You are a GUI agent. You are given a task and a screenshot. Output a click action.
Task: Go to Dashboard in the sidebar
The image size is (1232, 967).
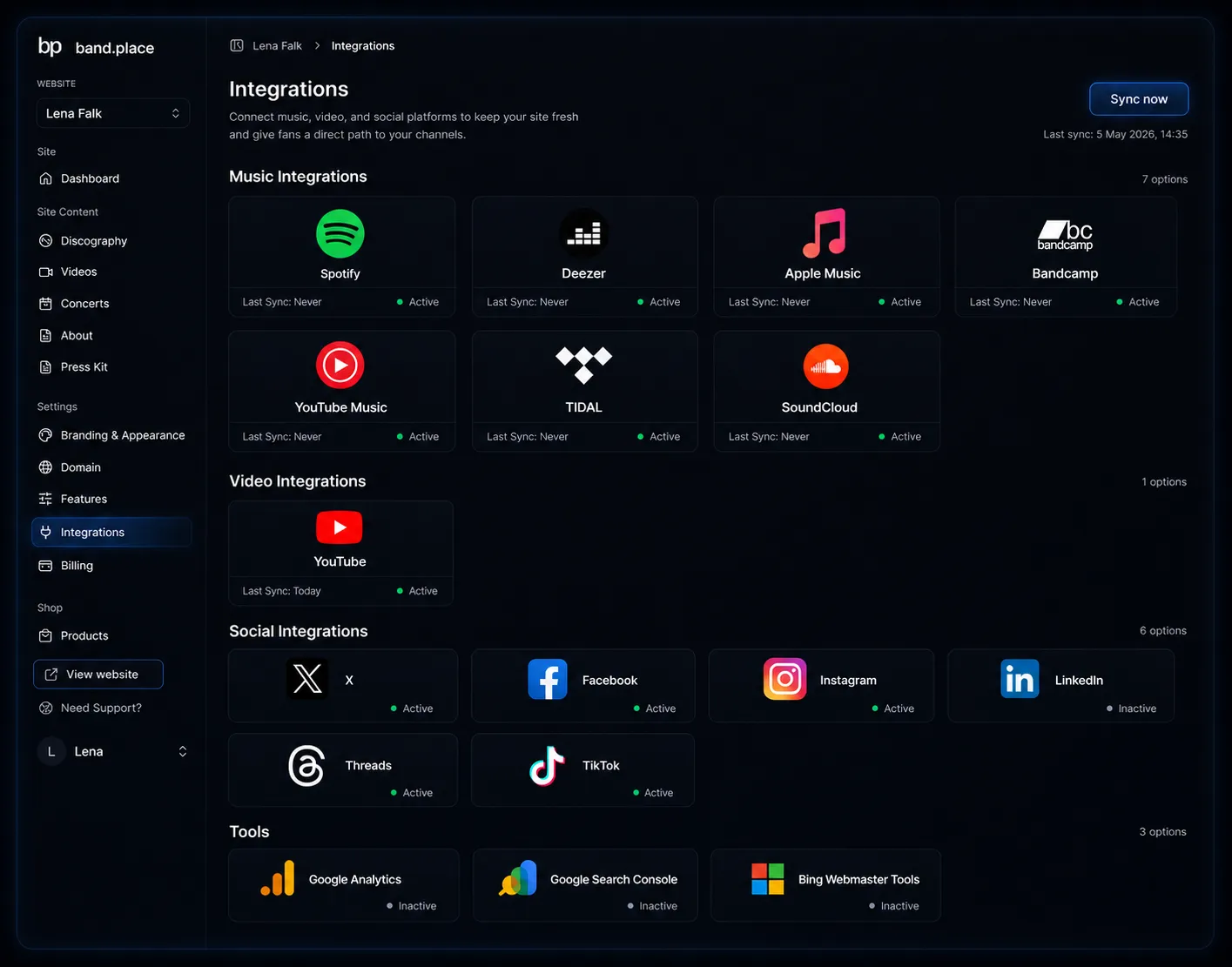pyautogui.click(x=111, y=178)
